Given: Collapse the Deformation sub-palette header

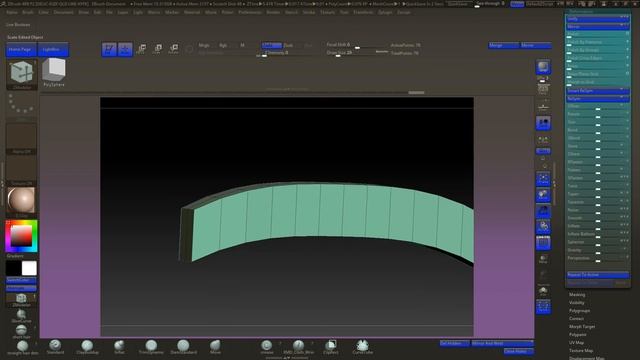Looking at the screenshot, I should 581,12.
